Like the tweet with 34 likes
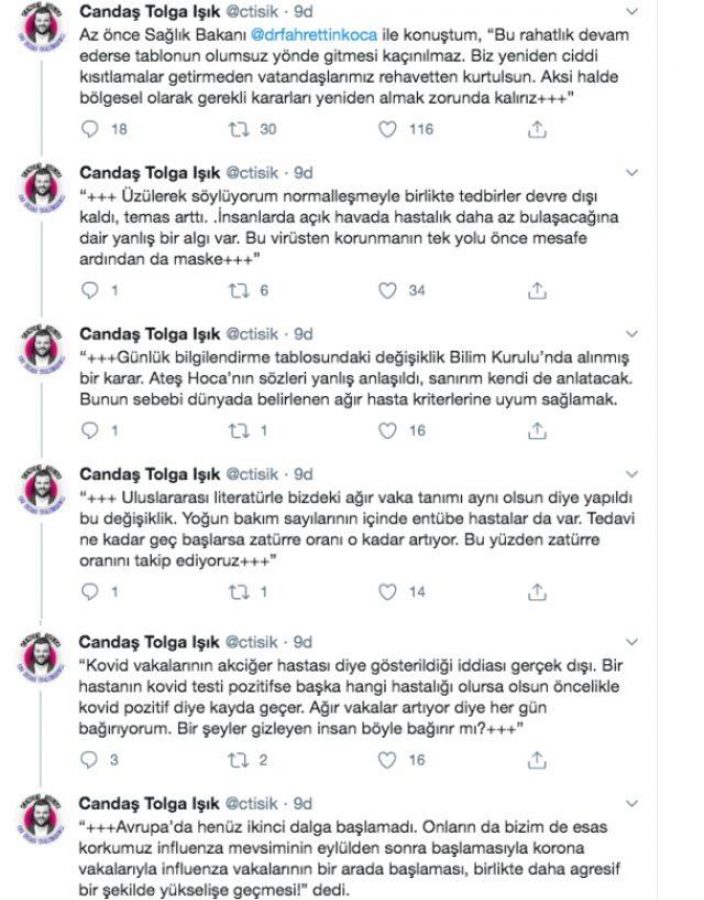The width and height of the screenshot is (704, 900). 387,291
